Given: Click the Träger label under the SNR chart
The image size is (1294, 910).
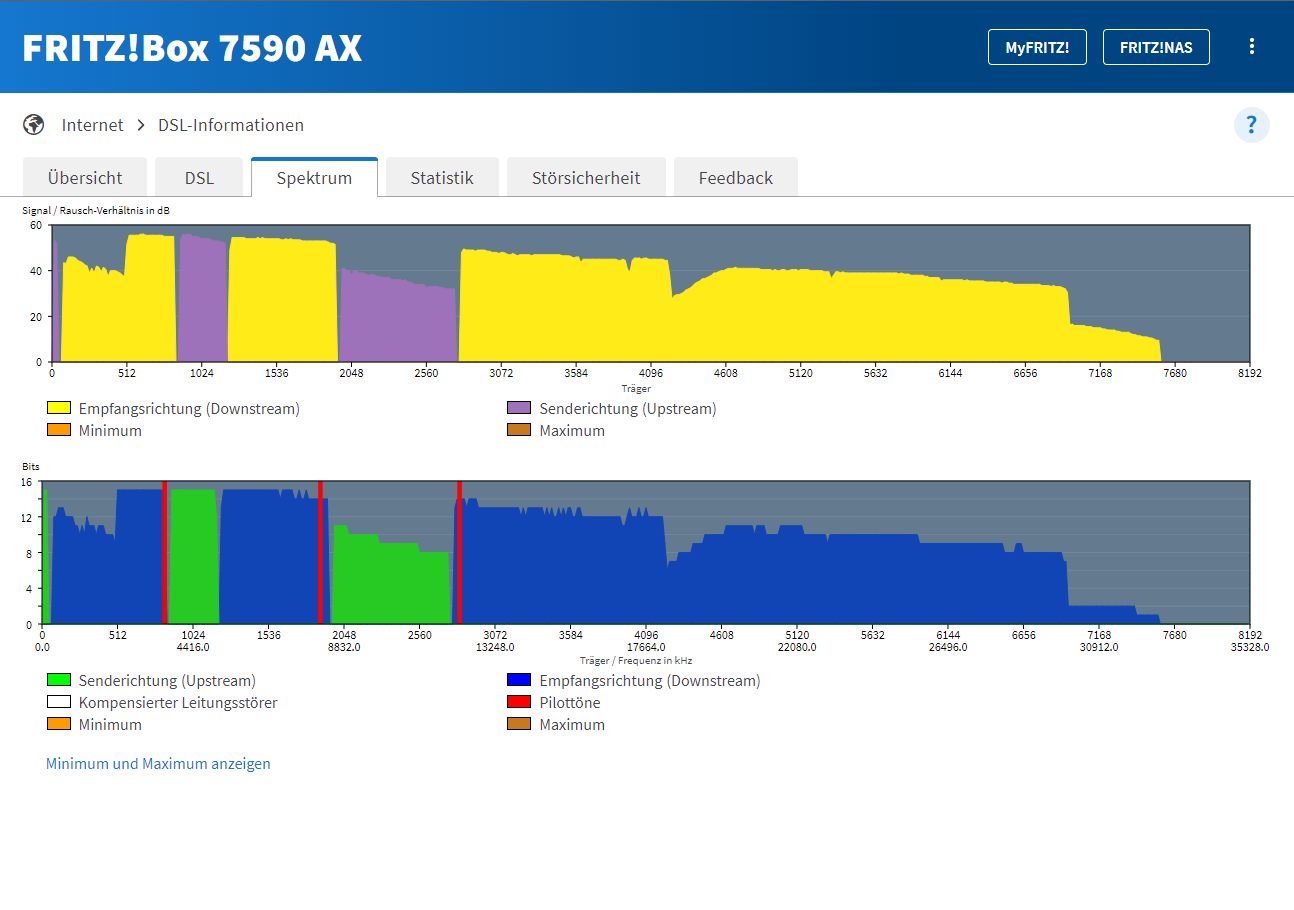Looking at the screenshot, I should tap(636, 388).
